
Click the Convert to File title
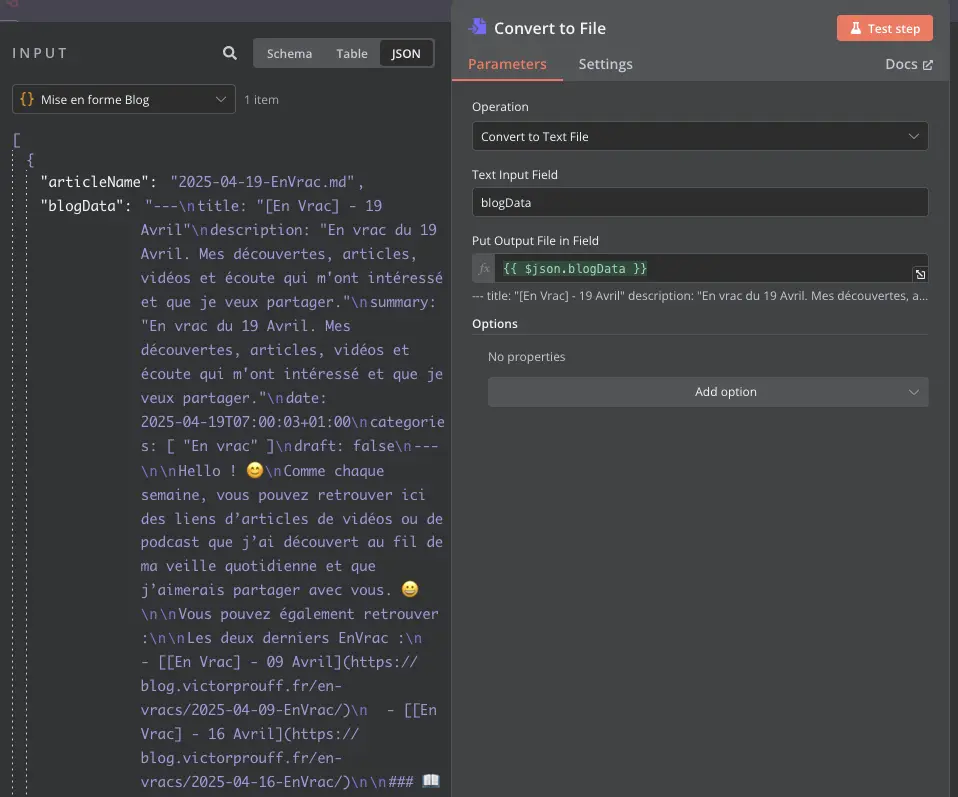click(550, 28)
